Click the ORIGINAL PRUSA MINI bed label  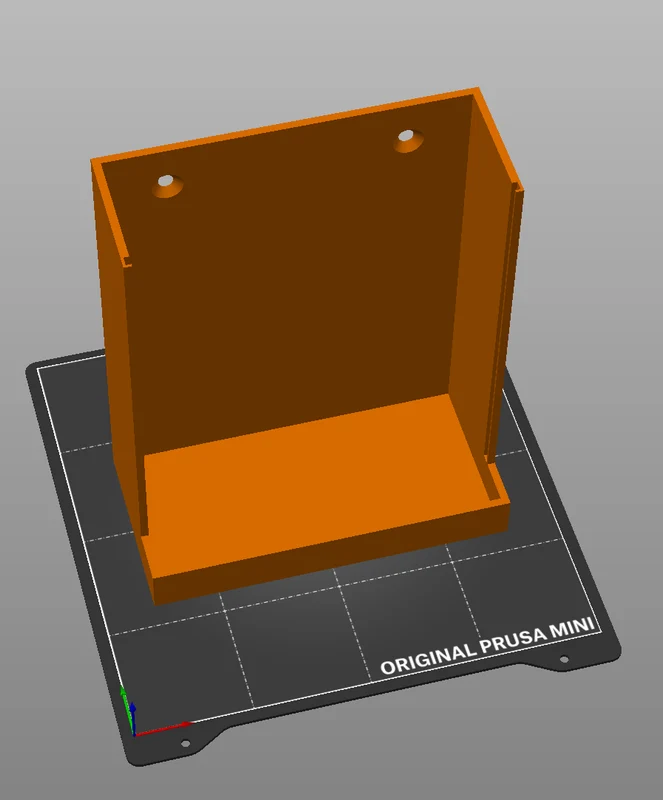click(x=487, y=647)
